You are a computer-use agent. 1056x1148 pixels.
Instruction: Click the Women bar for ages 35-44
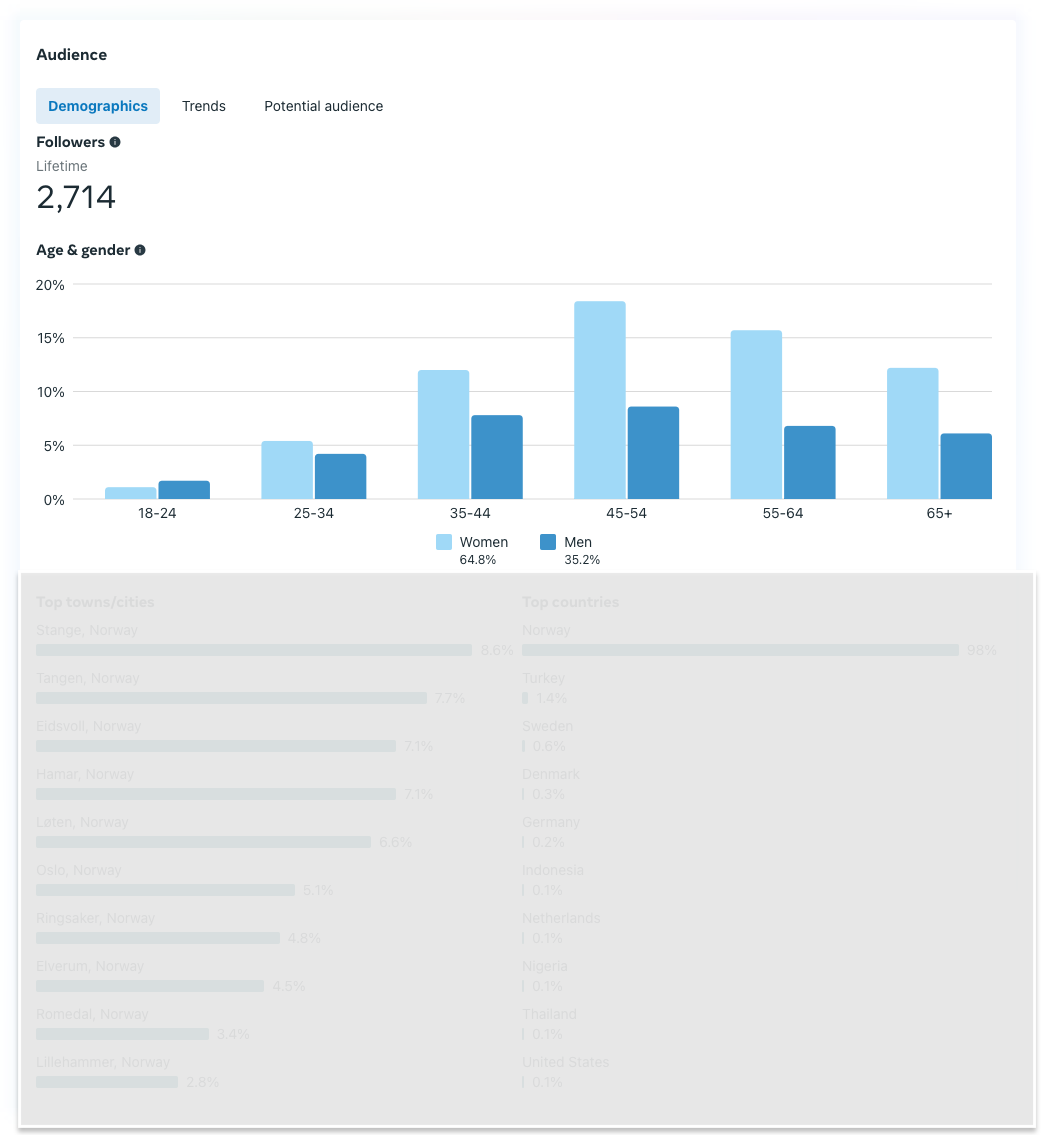tap(443, 434)
